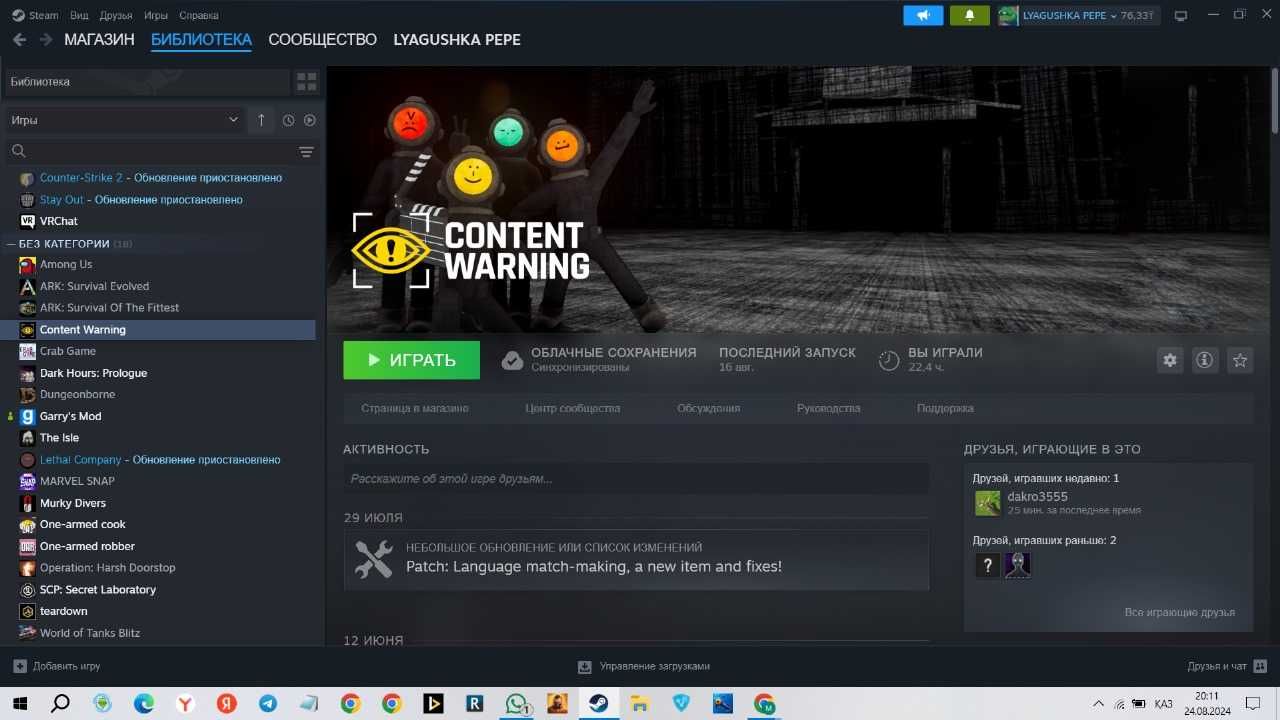Open the Игры menu in menu bar
1280x720 pixels.
point(156,15)
